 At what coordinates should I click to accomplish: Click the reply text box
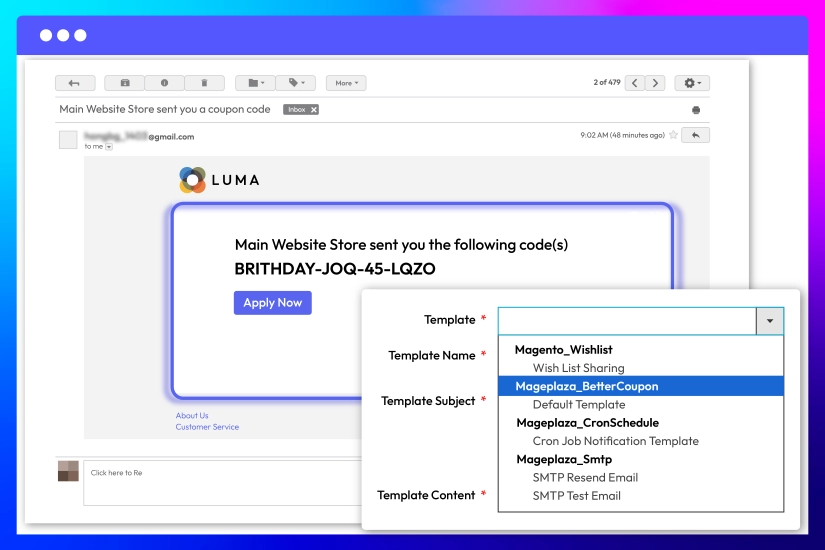click(223, 483)
